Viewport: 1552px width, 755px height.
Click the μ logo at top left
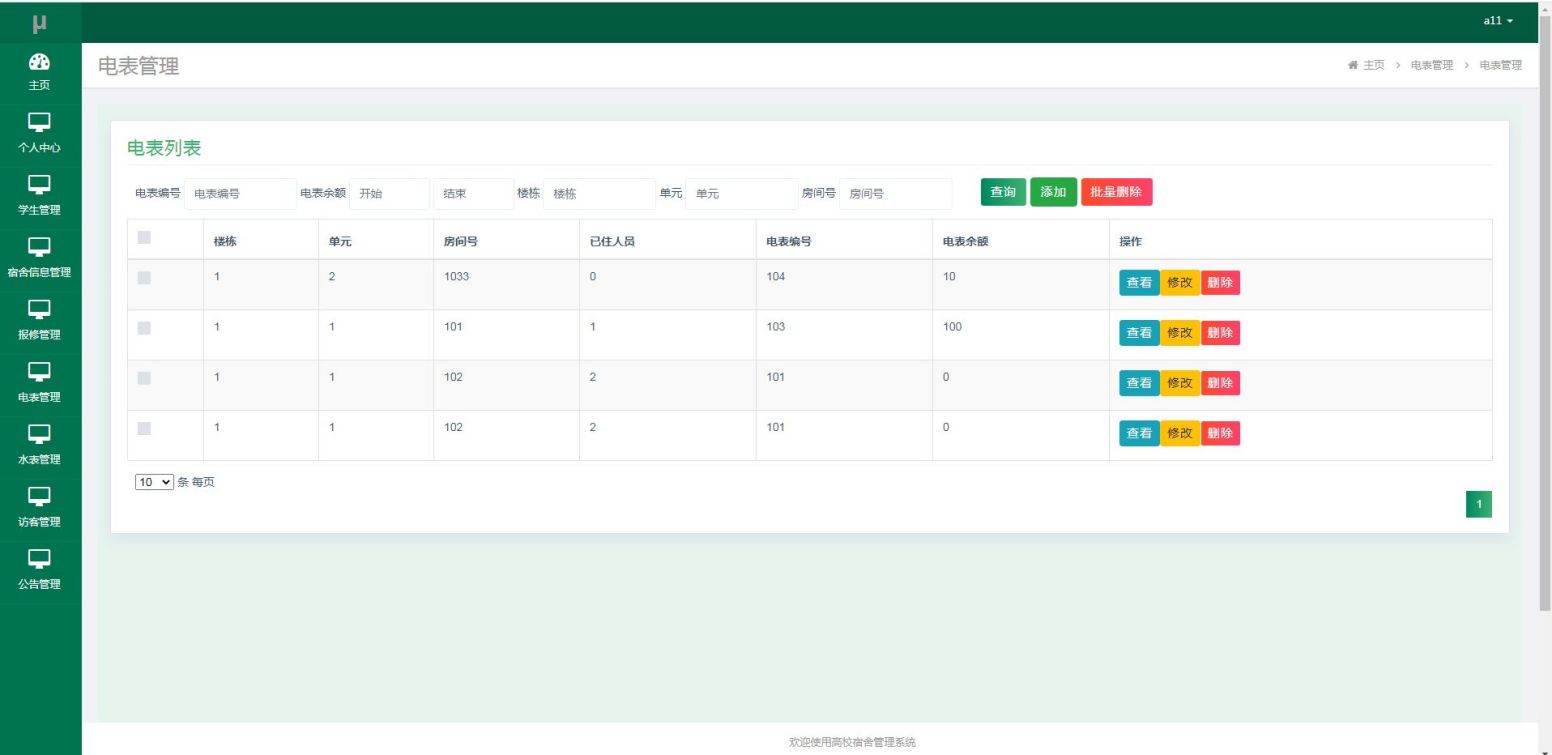pyautogui.click(x=40, y=22)
